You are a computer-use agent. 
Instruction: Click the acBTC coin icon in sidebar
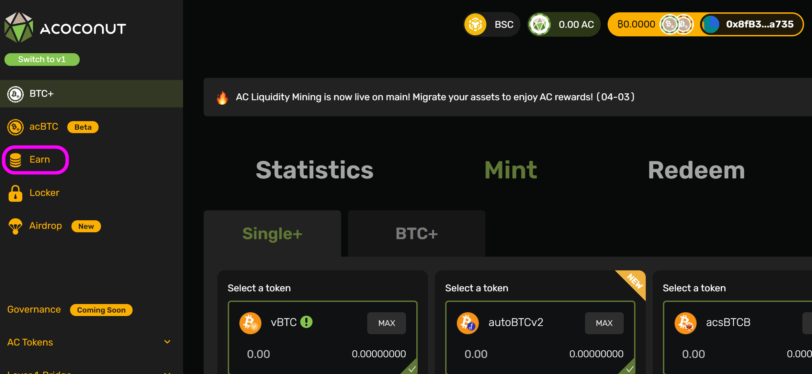16,127
